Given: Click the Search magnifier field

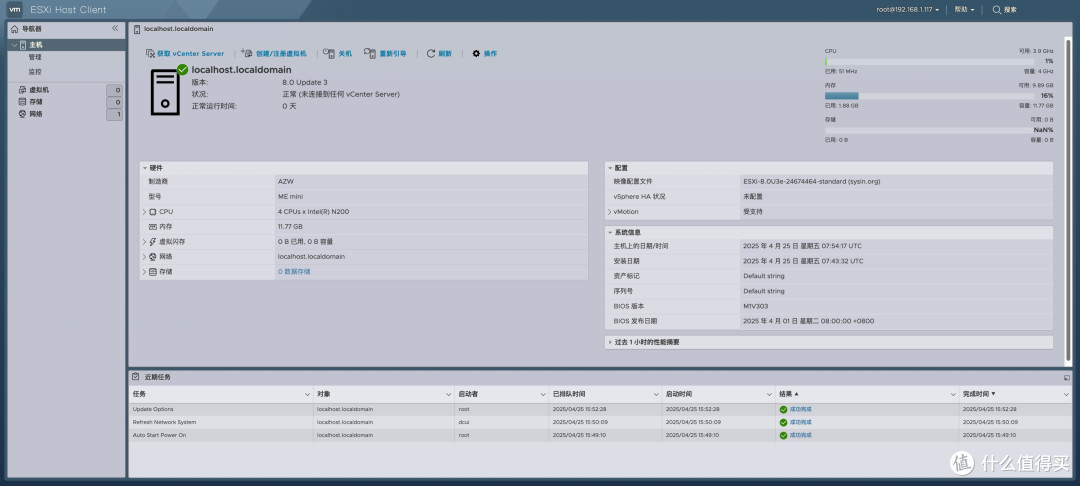Looking at the screenshot, I should click(1004, 10).
